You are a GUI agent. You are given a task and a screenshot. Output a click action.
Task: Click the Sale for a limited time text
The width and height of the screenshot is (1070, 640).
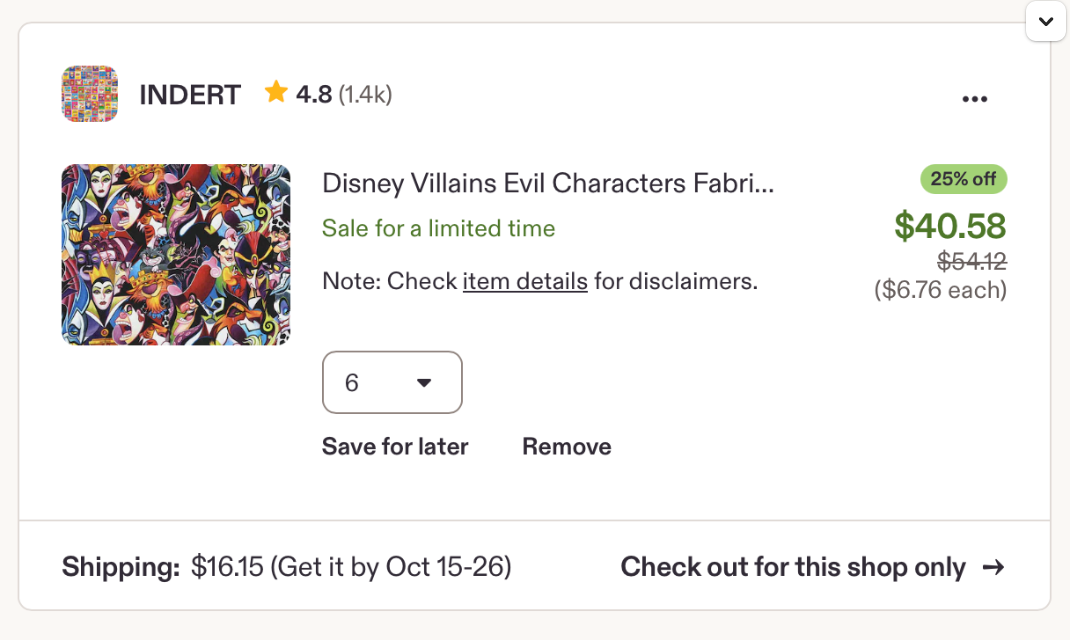(439, 228)
